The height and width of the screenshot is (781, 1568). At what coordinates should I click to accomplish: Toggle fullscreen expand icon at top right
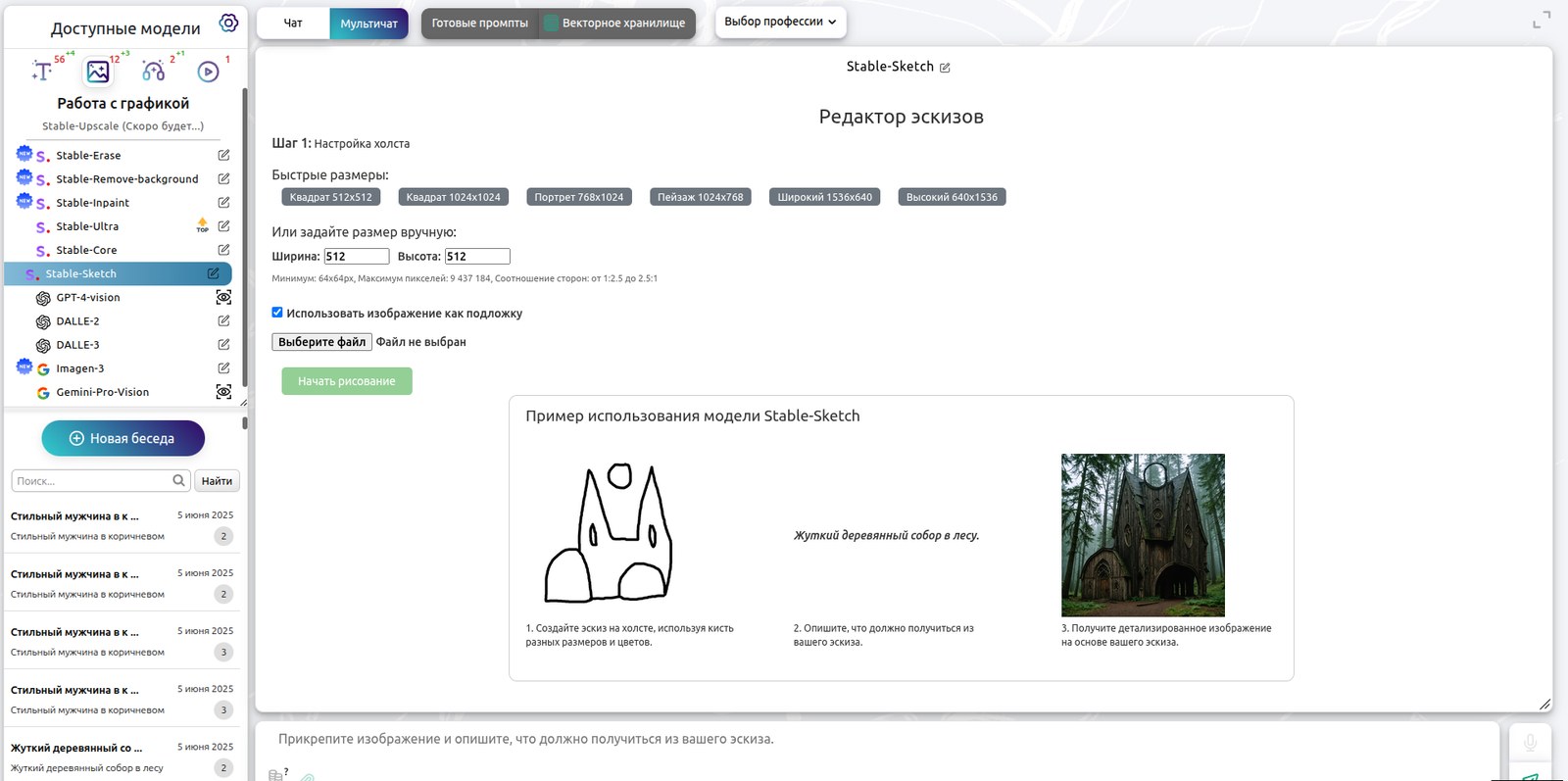(1542, 20)
